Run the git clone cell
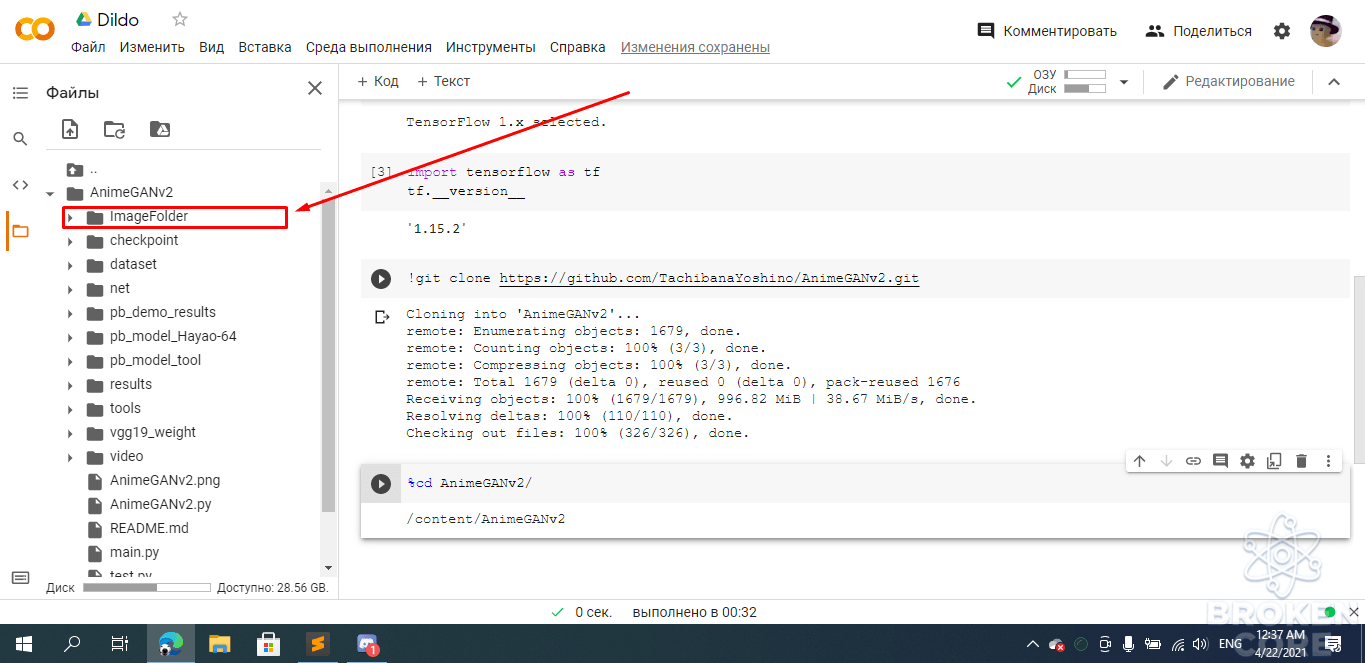The image size is (1365, 663). (381, 279)
